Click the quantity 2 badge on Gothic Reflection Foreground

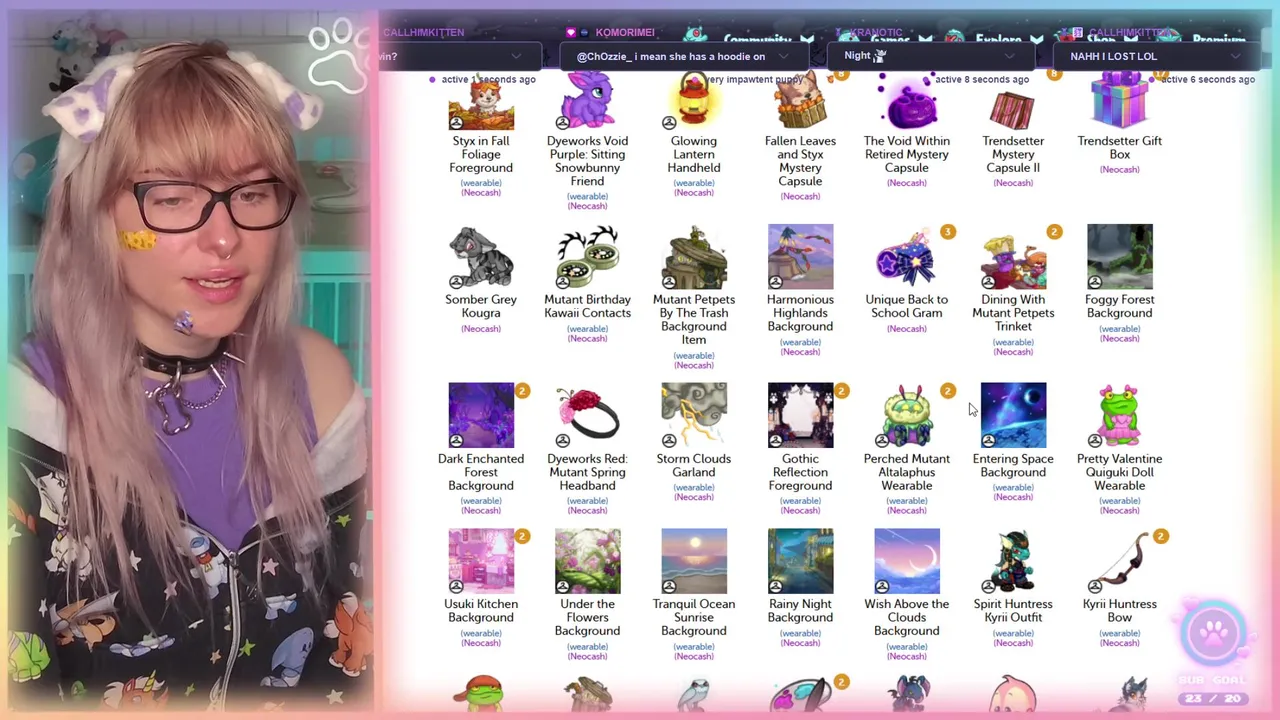click(x=841, y=391)
